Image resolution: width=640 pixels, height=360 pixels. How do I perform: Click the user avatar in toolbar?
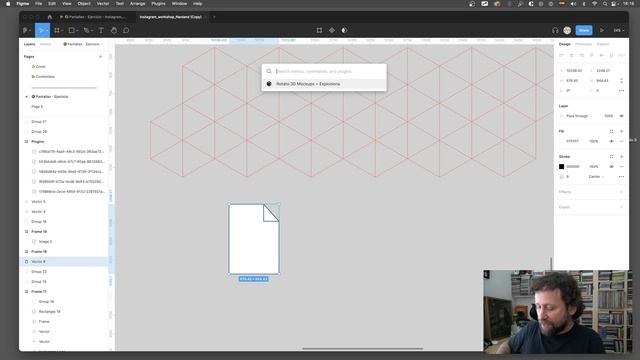click(x=567, y=30)
